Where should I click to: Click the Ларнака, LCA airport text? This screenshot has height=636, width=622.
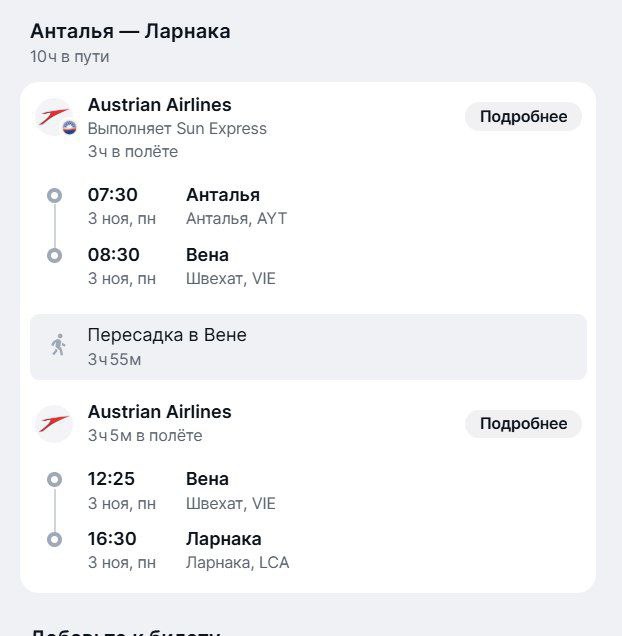pos(237,562)
